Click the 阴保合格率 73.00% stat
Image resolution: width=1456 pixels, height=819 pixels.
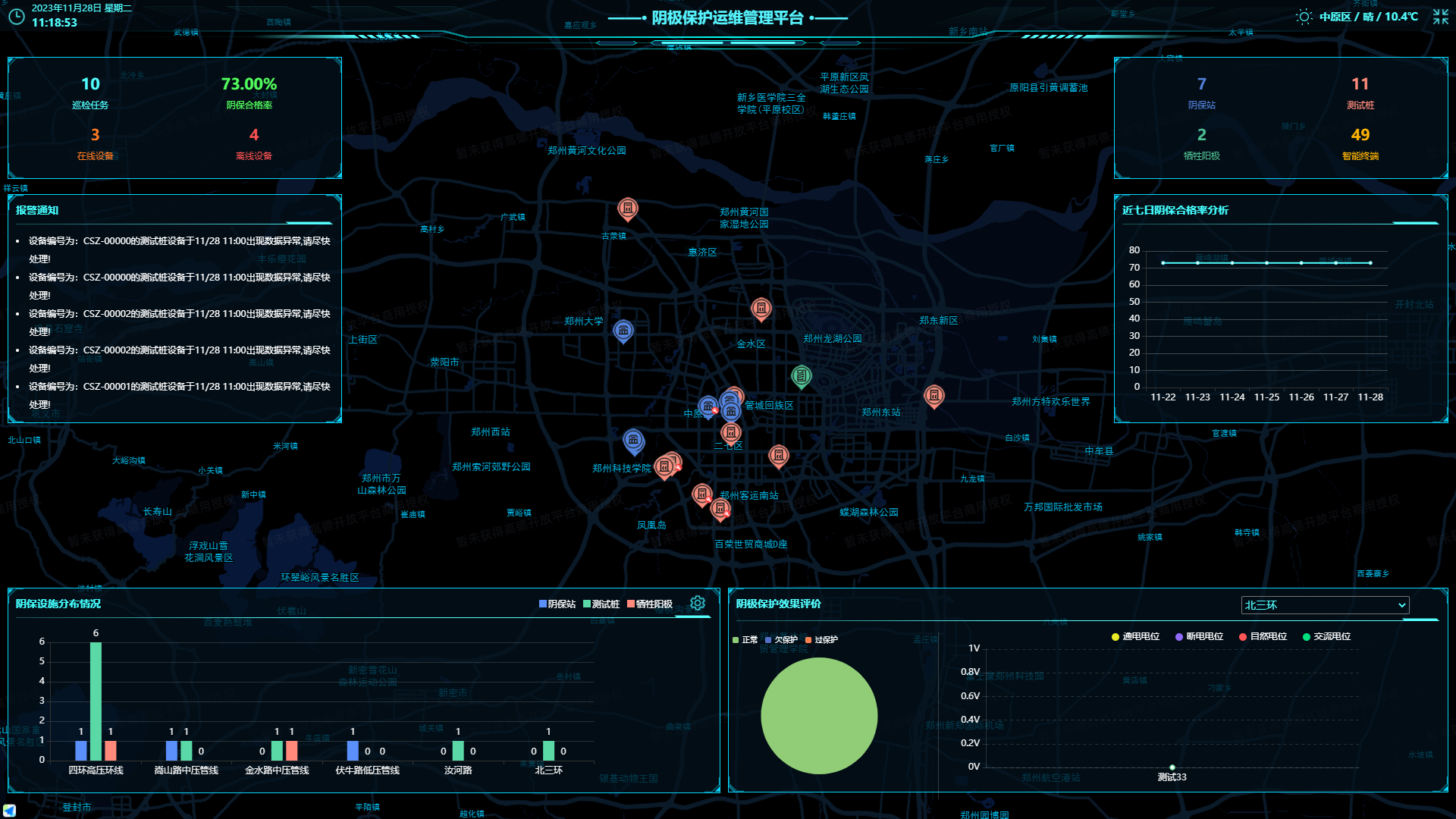point(249,93)
